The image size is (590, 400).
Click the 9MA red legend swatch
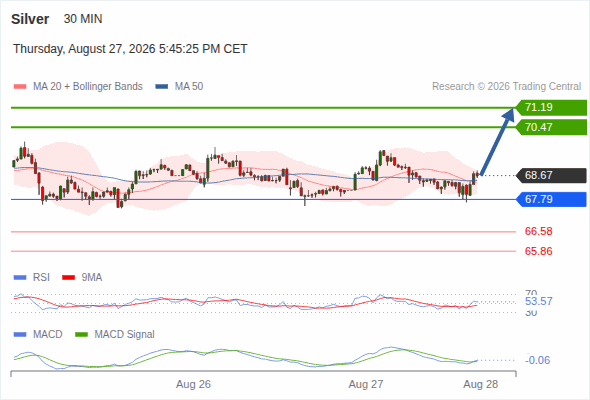[x=68, y=278]
